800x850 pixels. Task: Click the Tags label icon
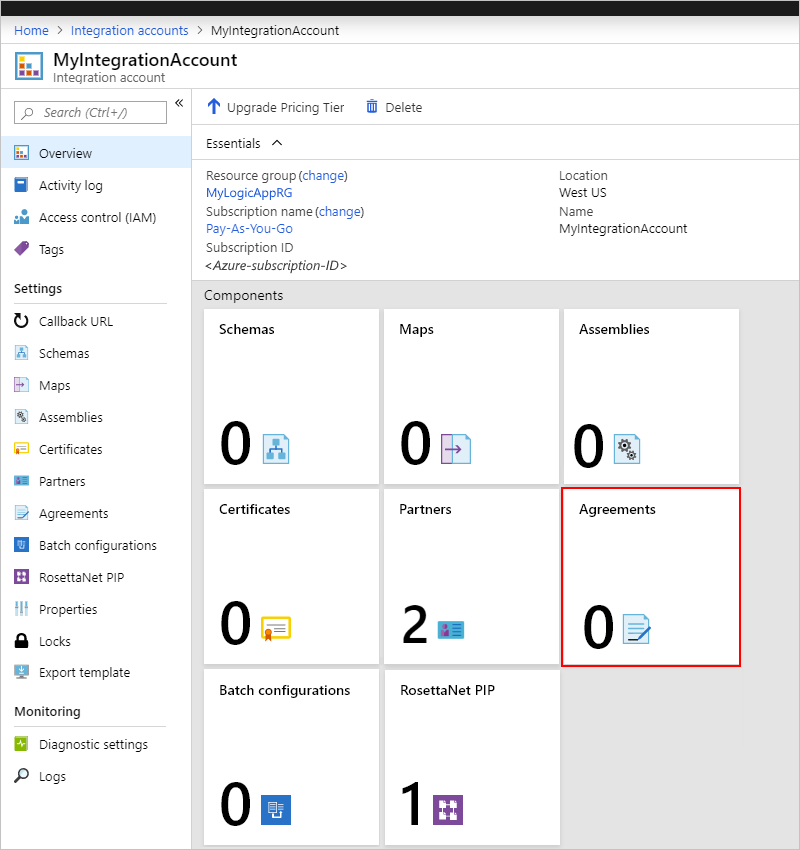click(x=22, y=249)
